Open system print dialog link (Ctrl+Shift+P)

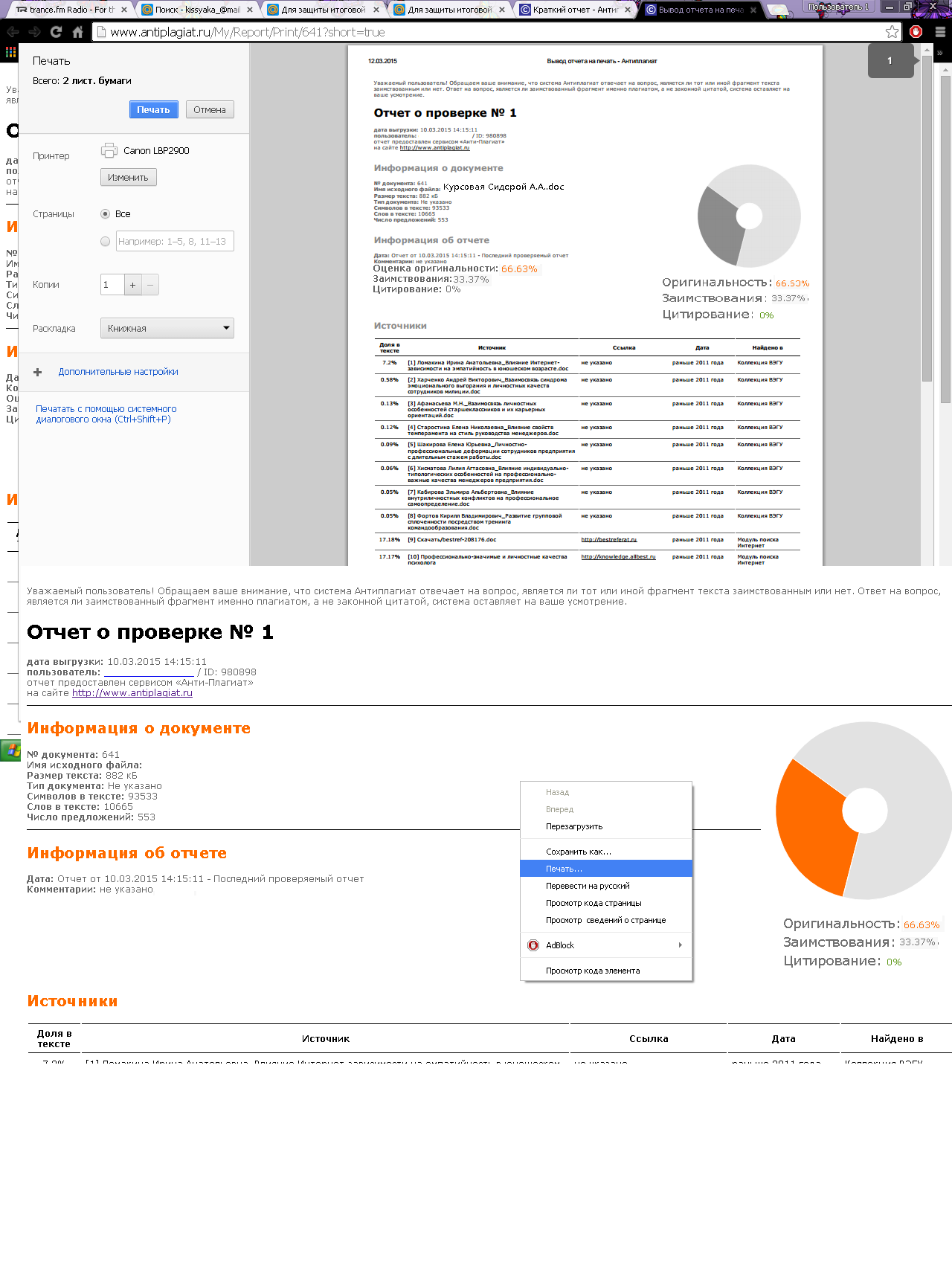pos(106,414)
